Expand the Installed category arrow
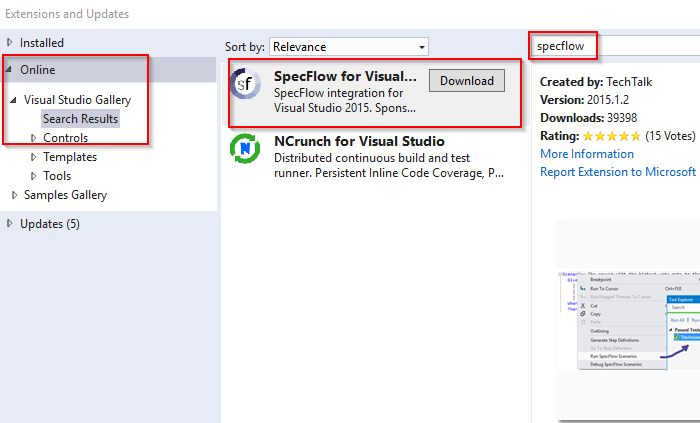700x423 pixels. pyautogui.click(x=9, y=42)
